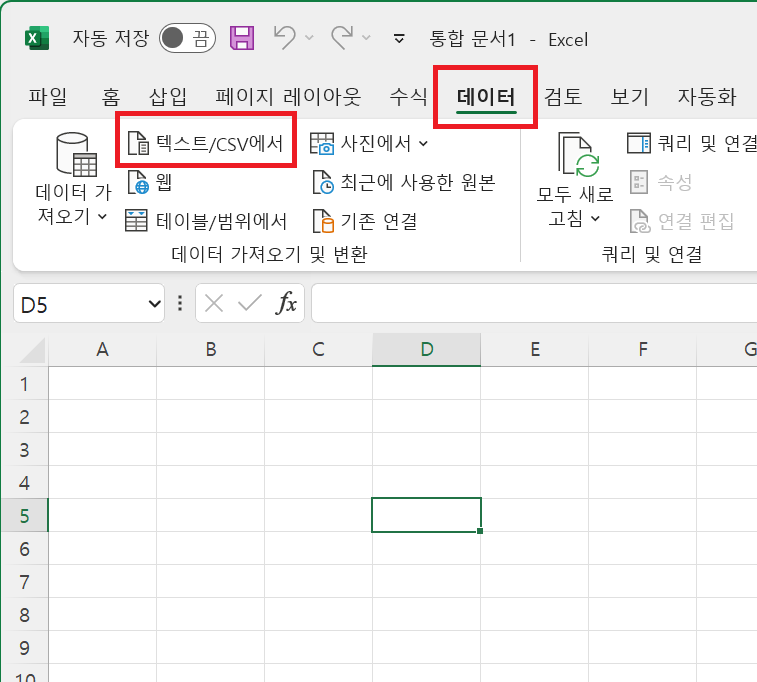Open Customize Quick Access Toolbar dropdown
Screen dimensions: 757x682
[399, 38]
